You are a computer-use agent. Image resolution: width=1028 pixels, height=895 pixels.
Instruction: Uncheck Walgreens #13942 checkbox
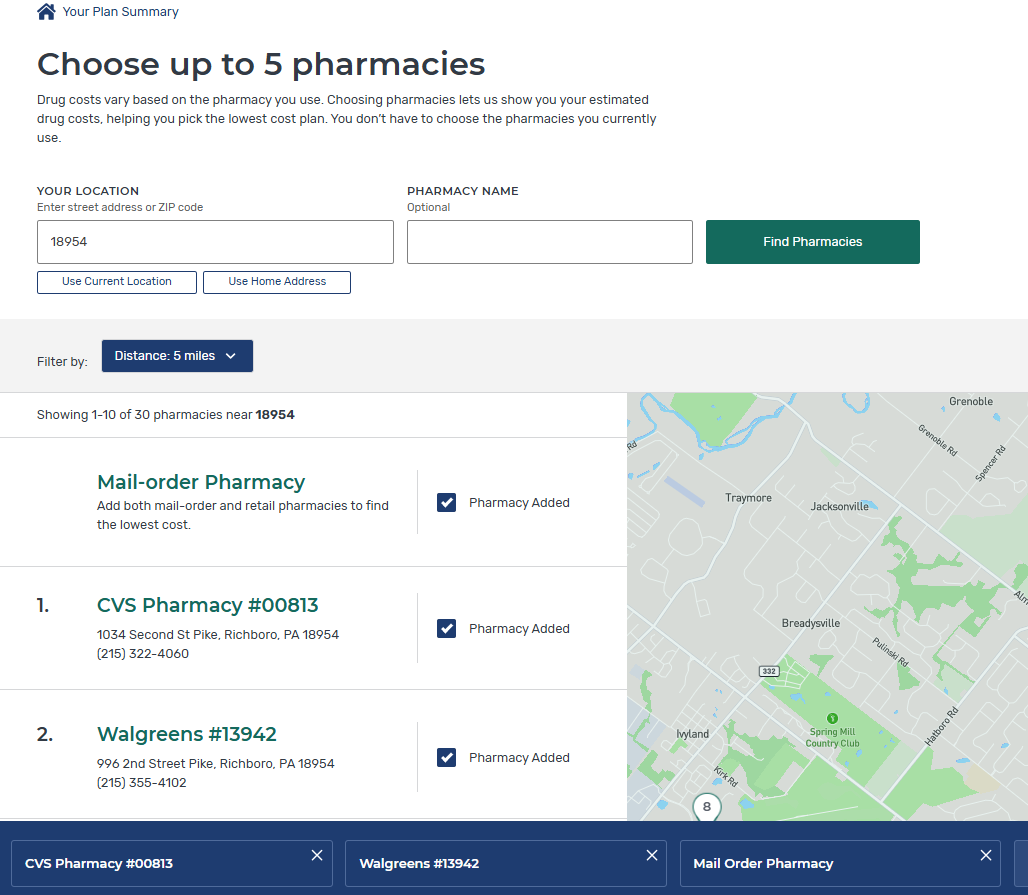pos(447,758)
